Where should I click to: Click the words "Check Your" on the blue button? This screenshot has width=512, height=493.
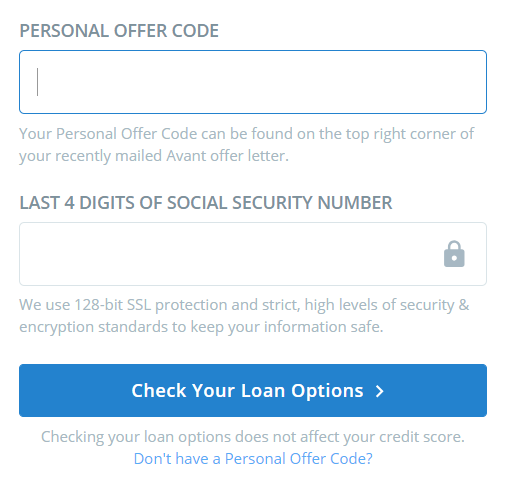tap(183, 391)
